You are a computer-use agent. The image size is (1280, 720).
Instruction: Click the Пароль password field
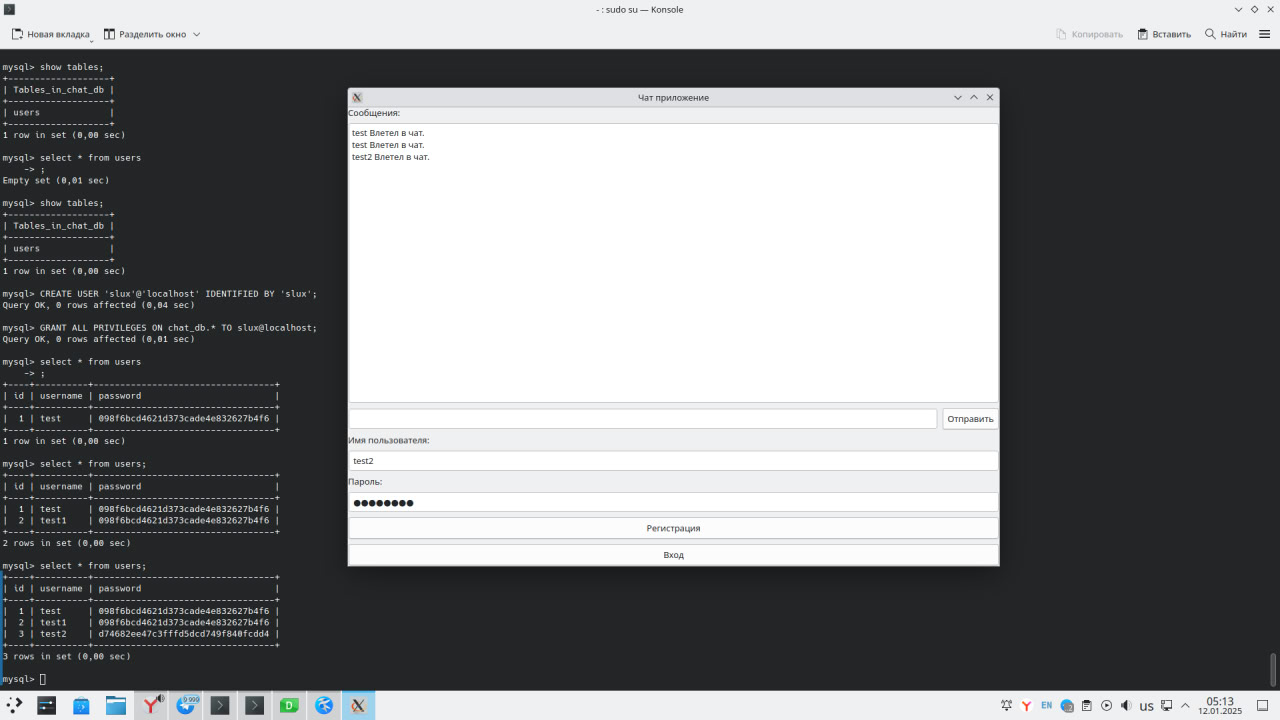coord(673,503)
